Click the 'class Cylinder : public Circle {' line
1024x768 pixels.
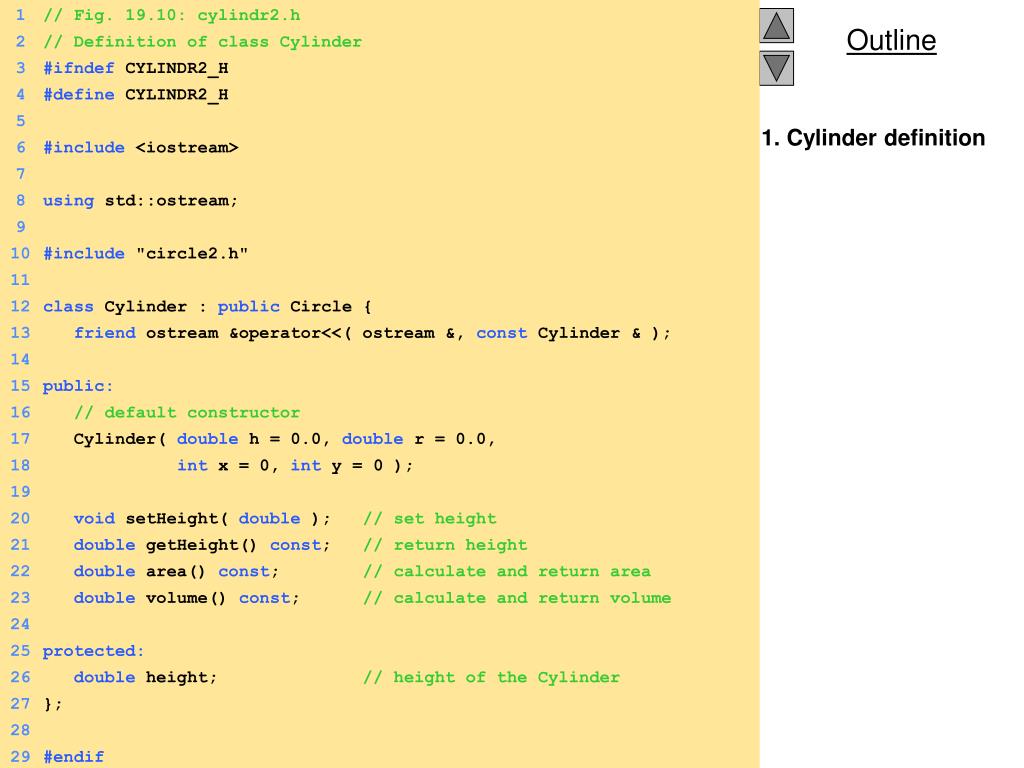click(x=207, y=306)
